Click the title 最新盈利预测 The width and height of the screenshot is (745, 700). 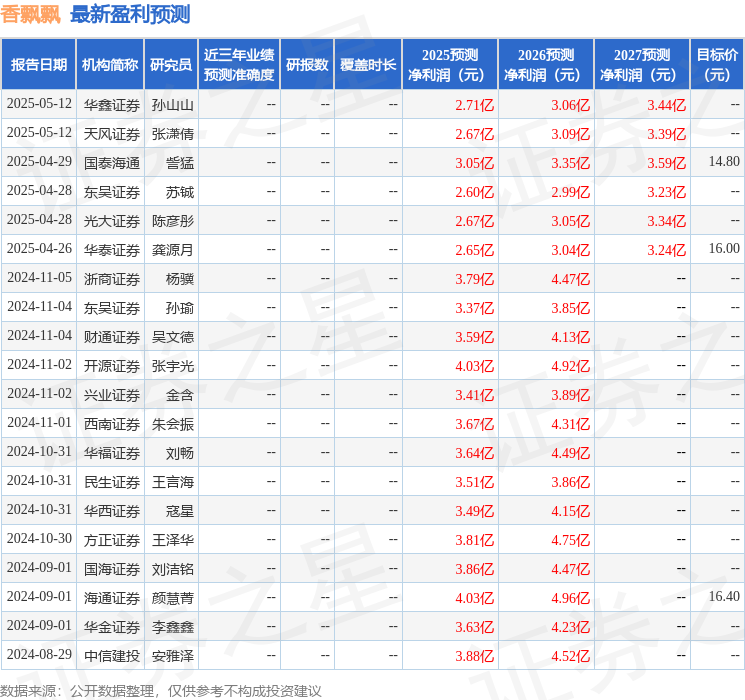(x=130, y=14)
